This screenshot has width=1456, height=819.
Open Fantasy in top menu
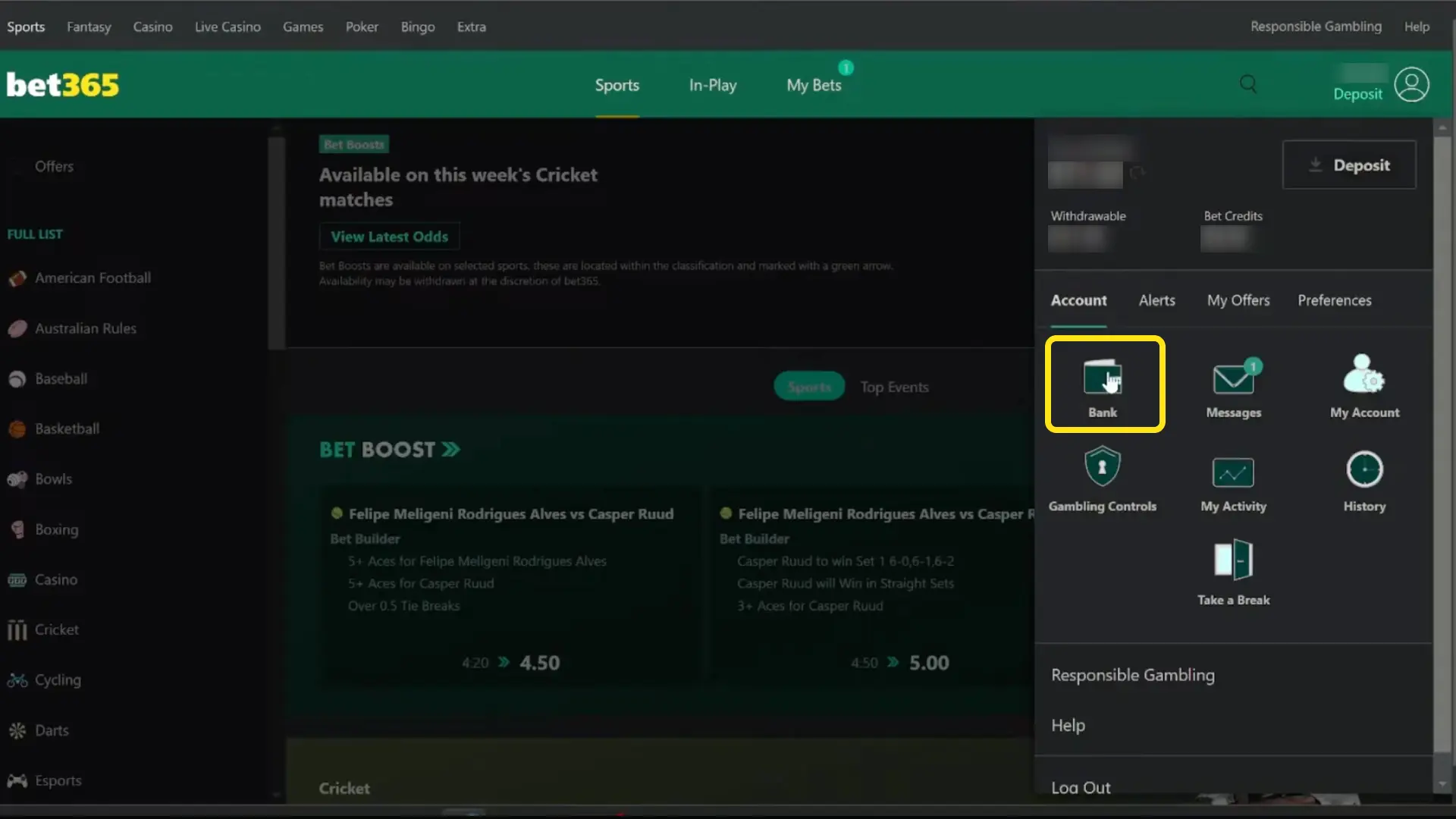pos(89,27)
